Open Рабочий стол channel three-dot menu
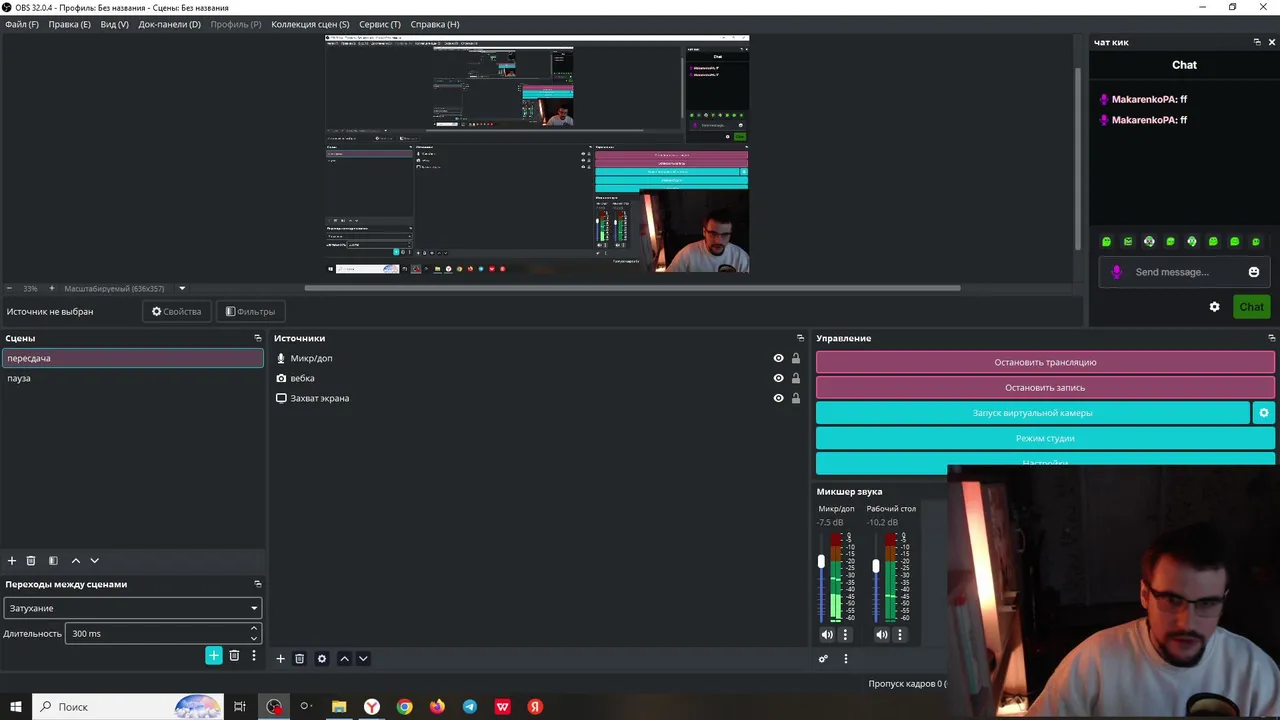This screenshot has height=720, width=1280. coord(899,634)
